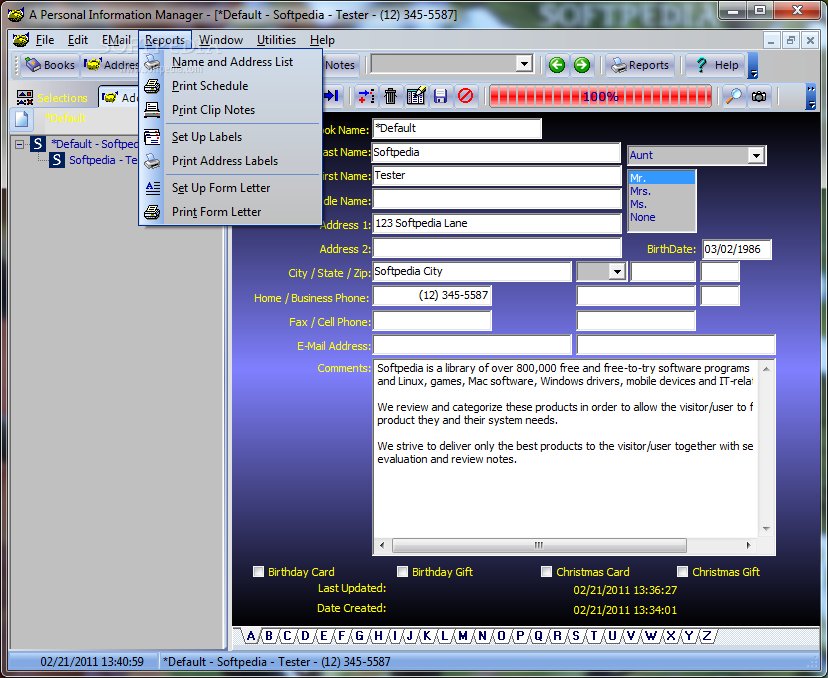Open the Utilities menu
This screenshot has height=678, width=828.
point(276,40)
